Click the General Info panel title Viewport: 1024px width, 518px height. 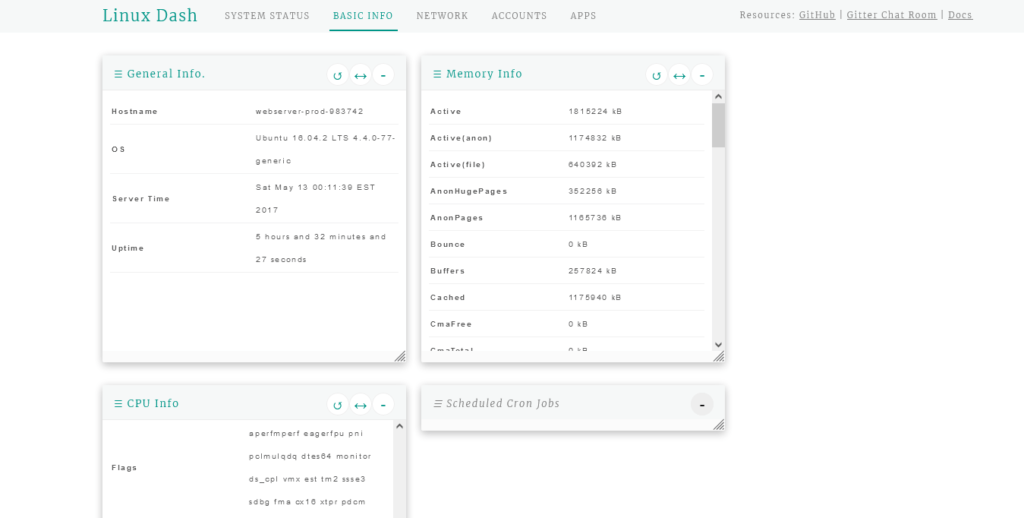coord(166,74)
